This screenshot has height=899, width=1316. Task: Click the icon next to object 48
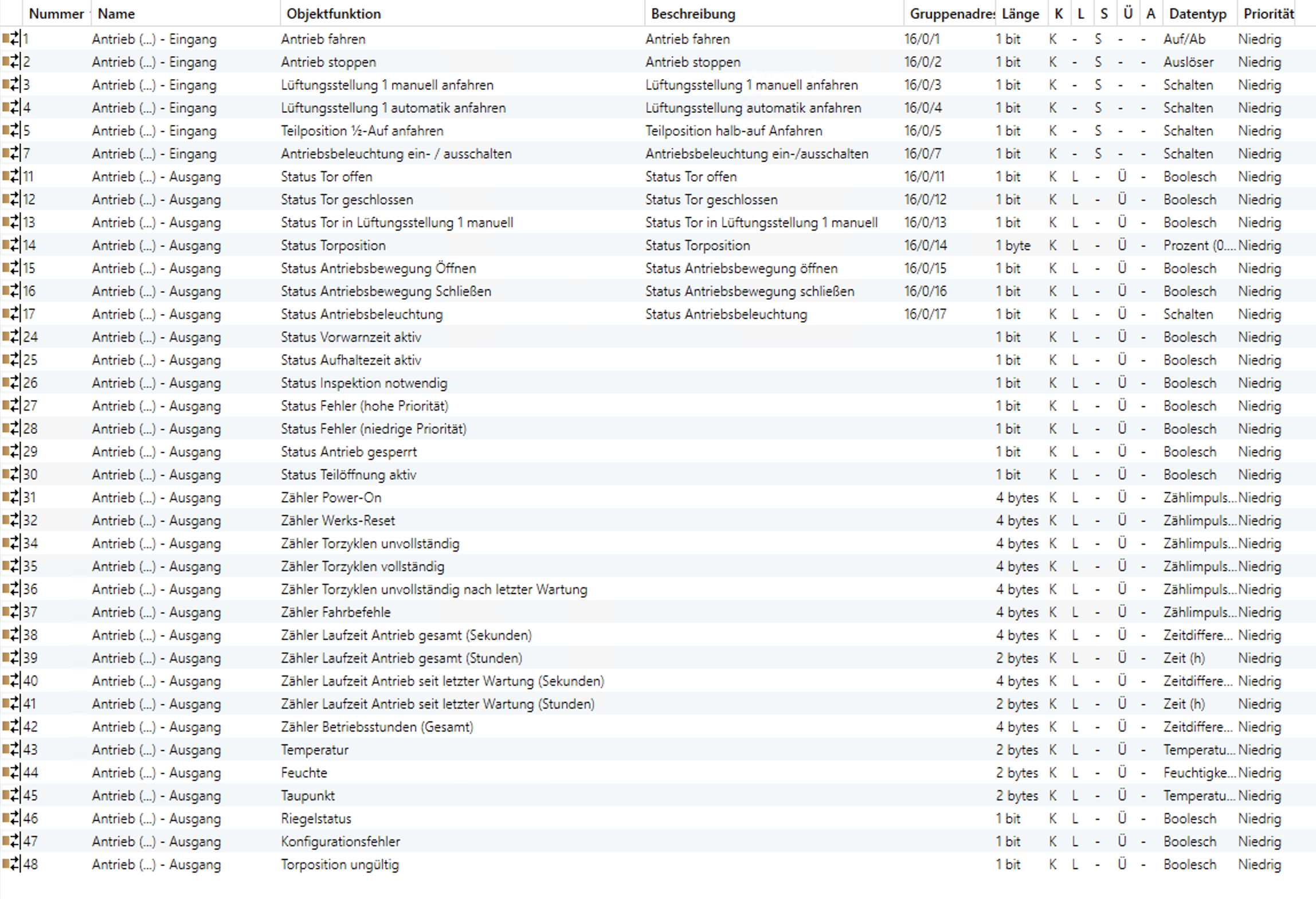pos(10,864)
